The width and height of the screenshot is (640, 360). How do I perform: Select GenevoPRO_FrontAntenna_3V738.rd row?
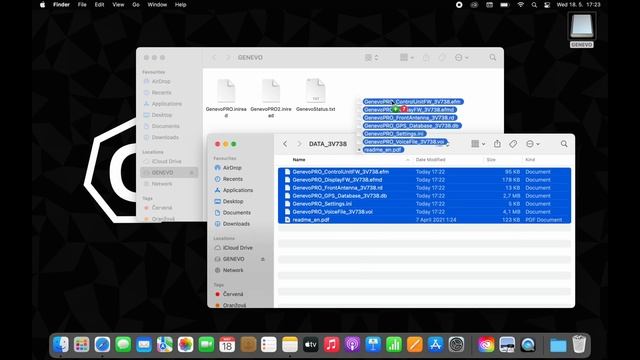(x=424, y=188)
